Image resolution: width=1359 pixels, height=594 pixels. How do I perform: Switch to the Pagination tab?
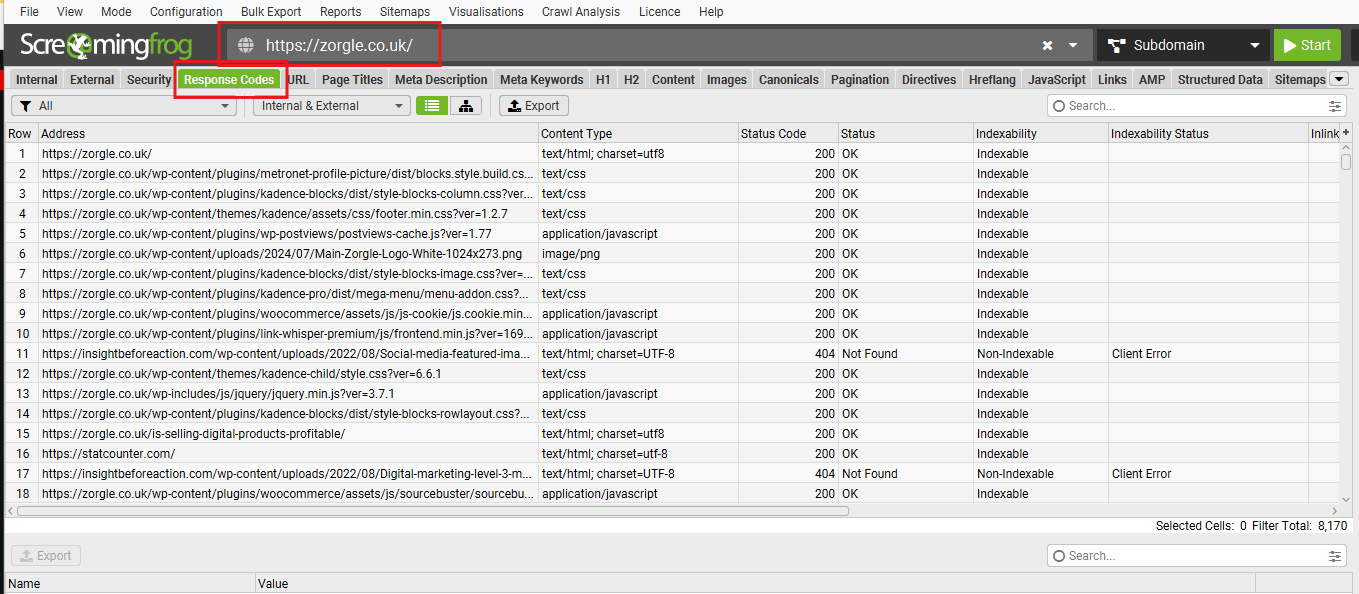click(x=860, y=80)
